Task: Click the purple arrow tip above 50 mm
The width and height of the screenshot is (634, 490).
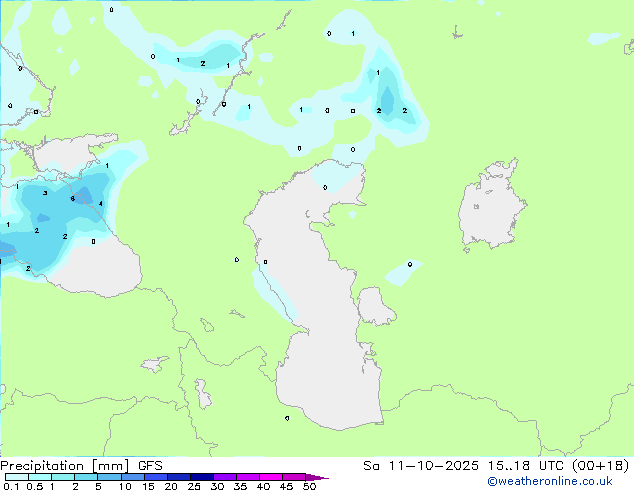Action: click(x=317, y=477)
